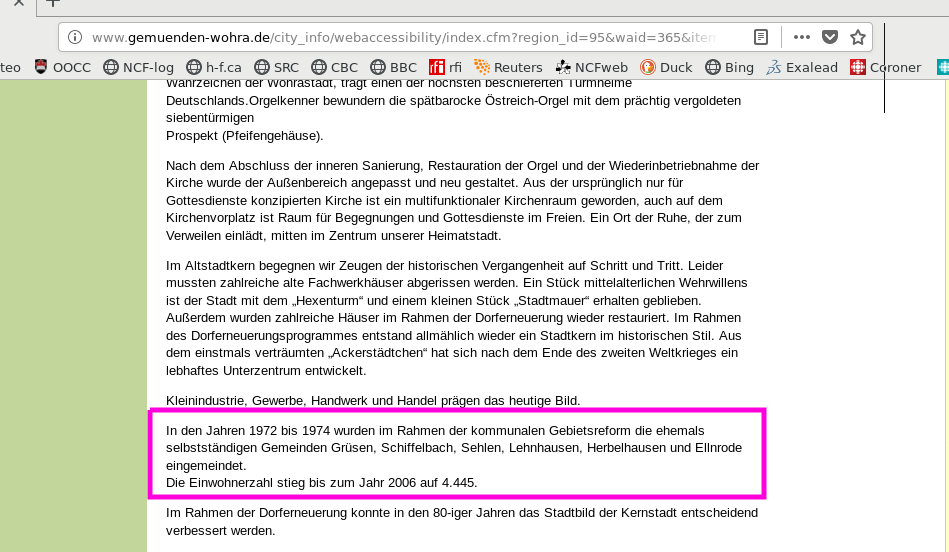Open the SRC bookmark
Screen dimensions: 949x552
[x=277, y=67]
